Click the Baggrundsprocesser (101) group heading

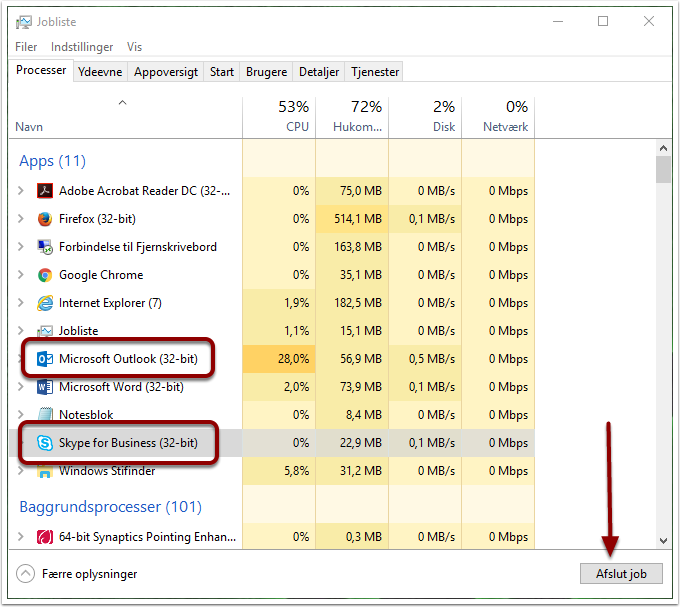[x=111, y=507]
